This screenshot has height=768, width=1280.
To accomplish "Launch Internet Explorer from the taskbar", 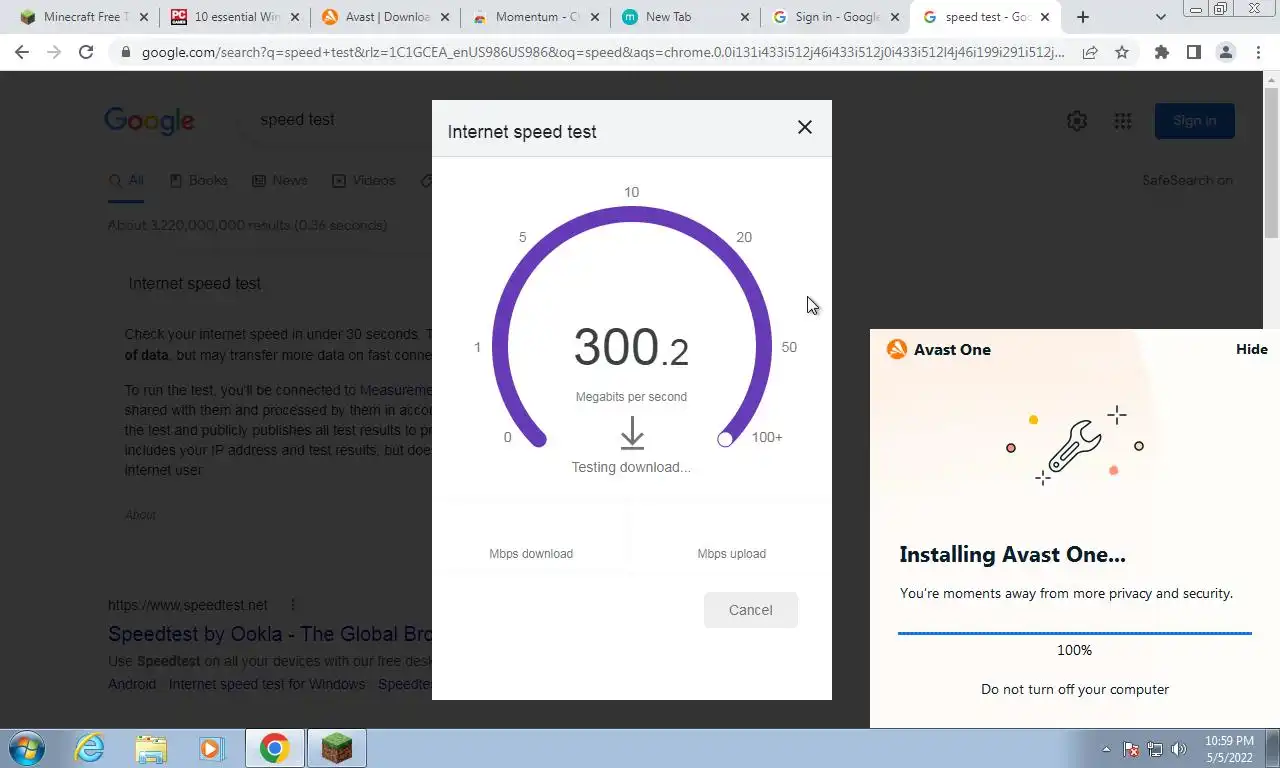I will [90, 748].
